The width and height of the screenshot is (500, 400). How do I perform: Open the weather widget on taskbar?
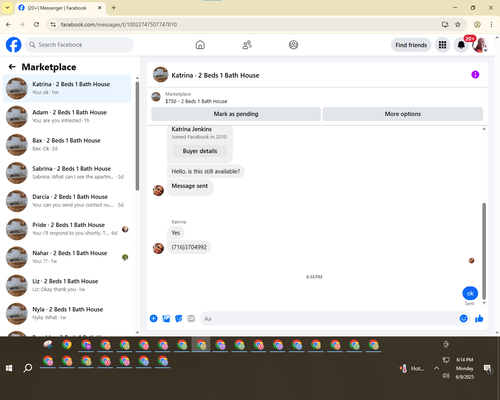pos(412,368)
